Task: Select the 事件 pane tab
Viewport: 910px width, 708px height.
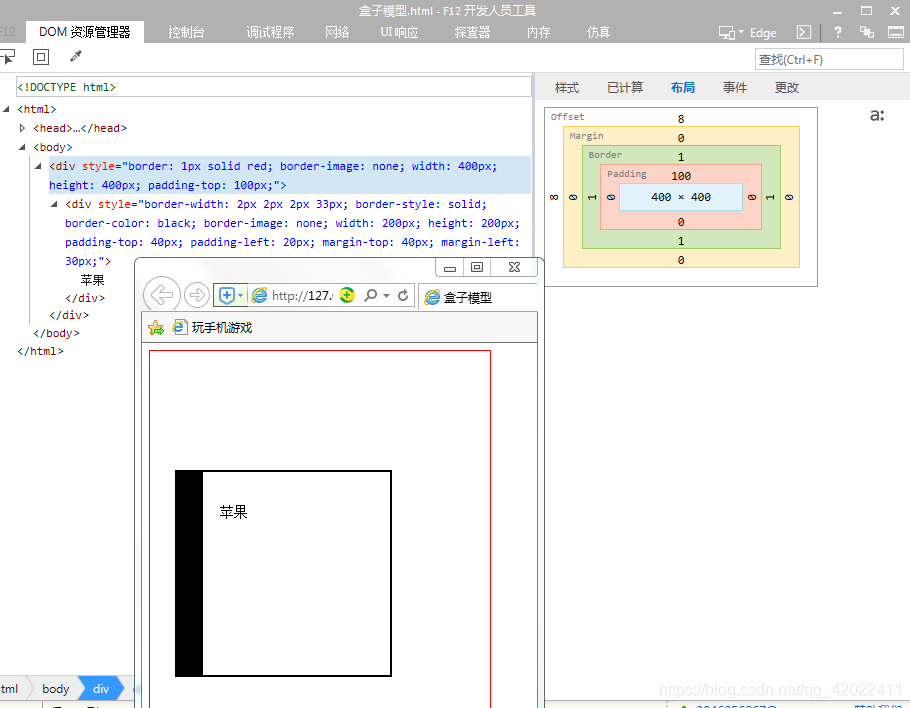Action: (x=735, y=88)
